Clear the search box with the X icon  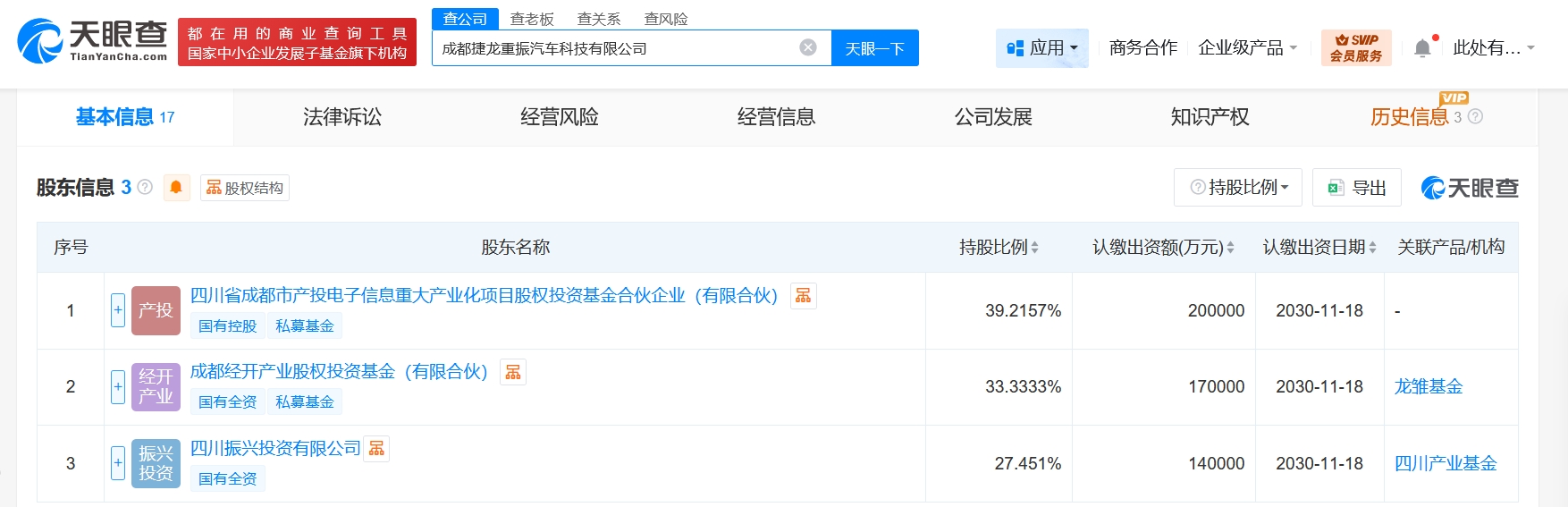(808, 47)
